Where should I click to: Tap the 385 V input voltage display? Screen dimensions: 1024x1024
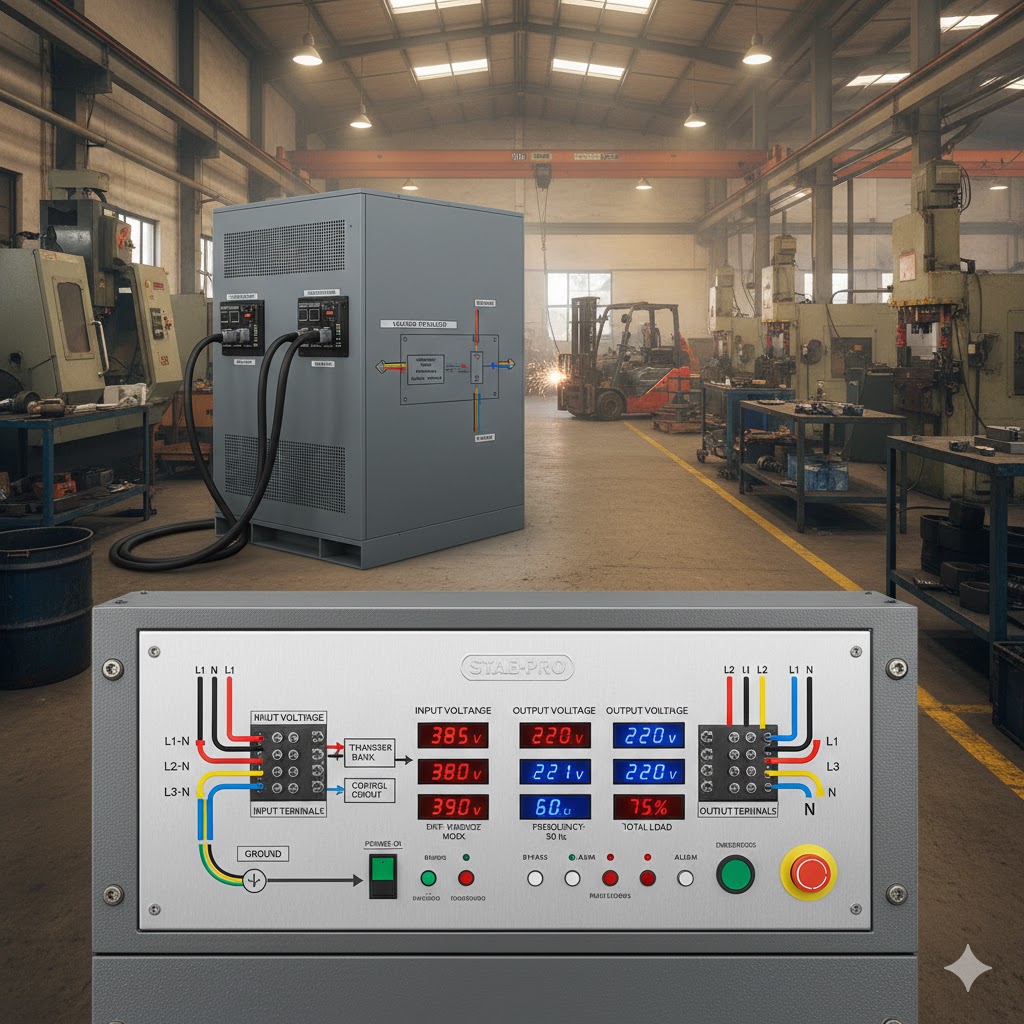452,736
